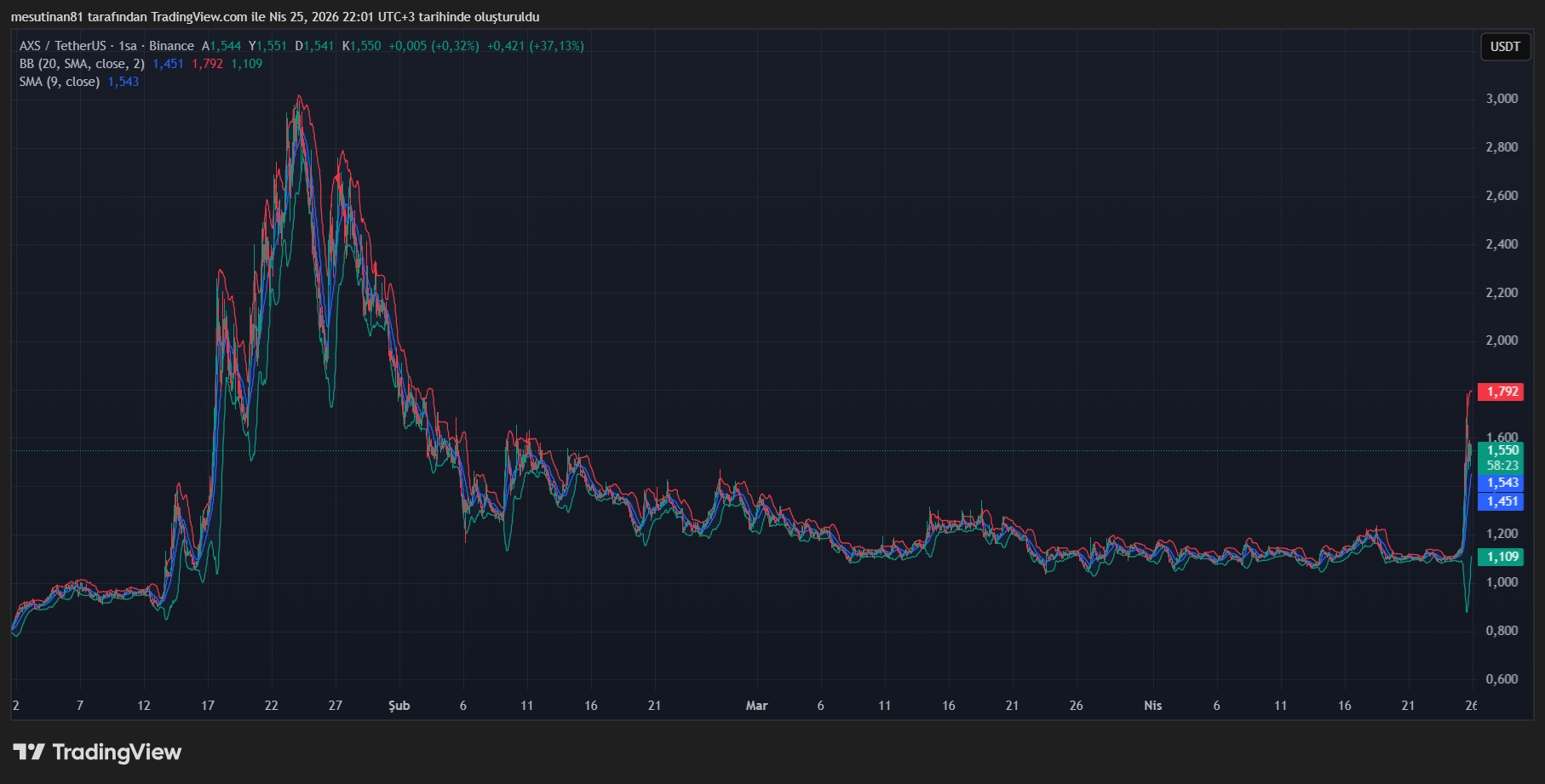Click the AXS / TetherUS symbol title
The image size is (1545, 784).
(x=62, y=46)
